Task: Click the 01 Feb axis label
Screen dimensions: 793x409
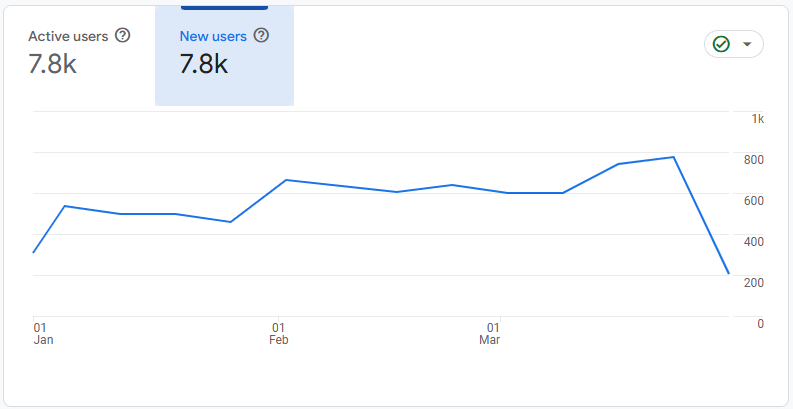Action: pyautogui.click(x=279, y=334)
